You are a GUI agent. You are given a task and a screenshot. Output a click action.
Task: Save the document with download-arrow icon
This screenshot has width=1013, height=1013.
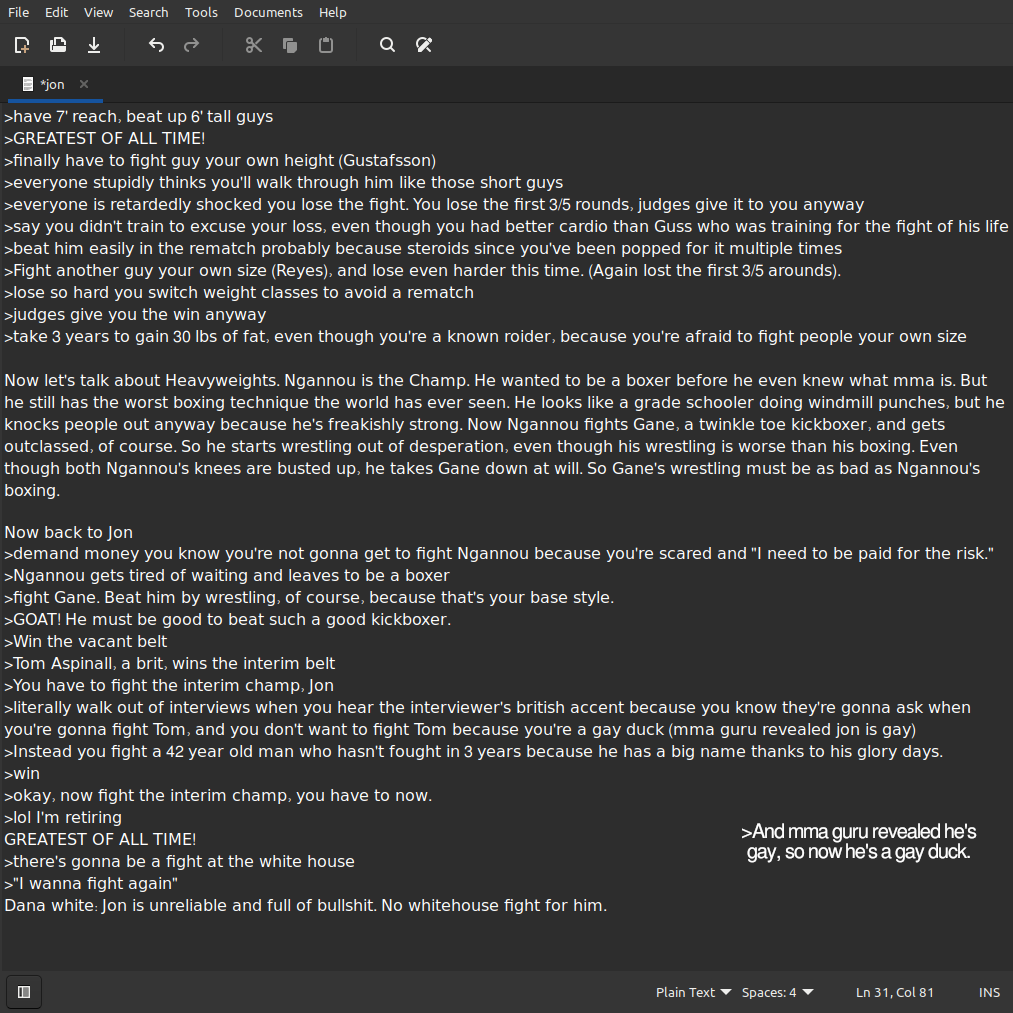coord(94,45)
